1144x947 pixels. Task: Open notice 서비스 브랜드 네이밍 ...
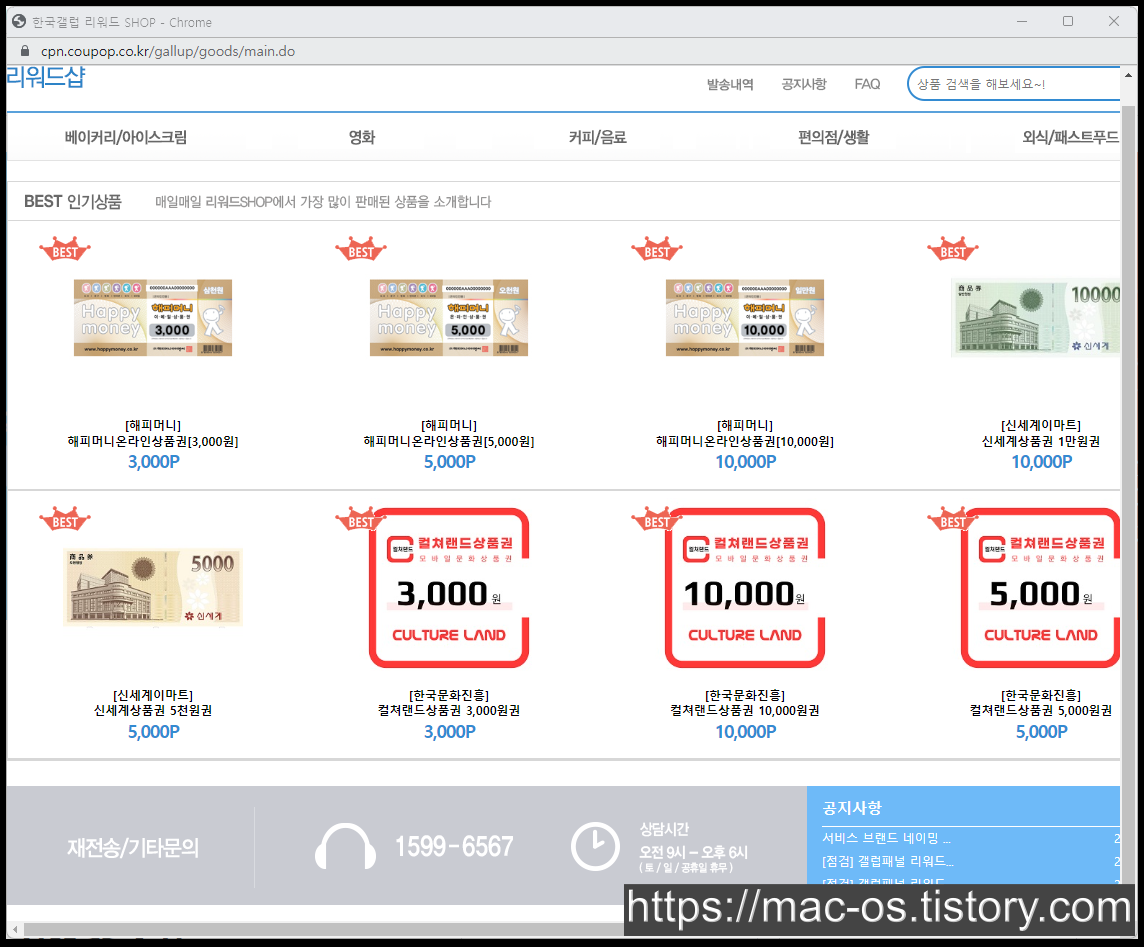[x=886, y=838]
